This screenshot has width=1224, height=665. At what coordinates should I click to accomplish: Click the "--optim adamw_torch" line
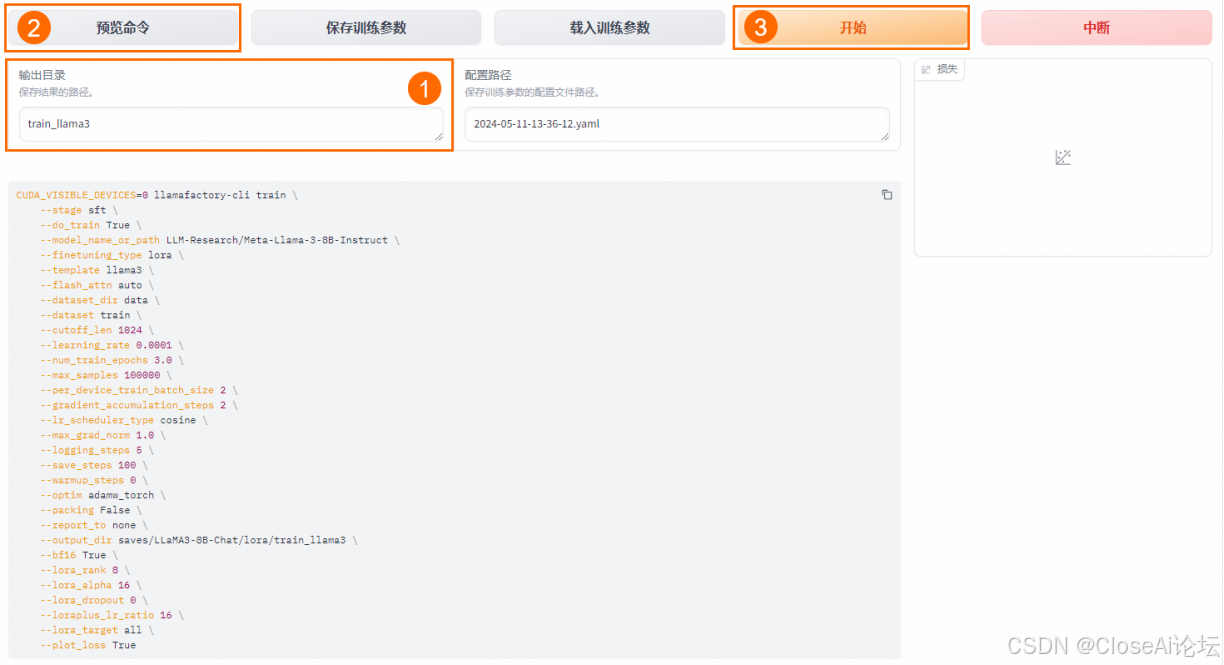point(102,495)
